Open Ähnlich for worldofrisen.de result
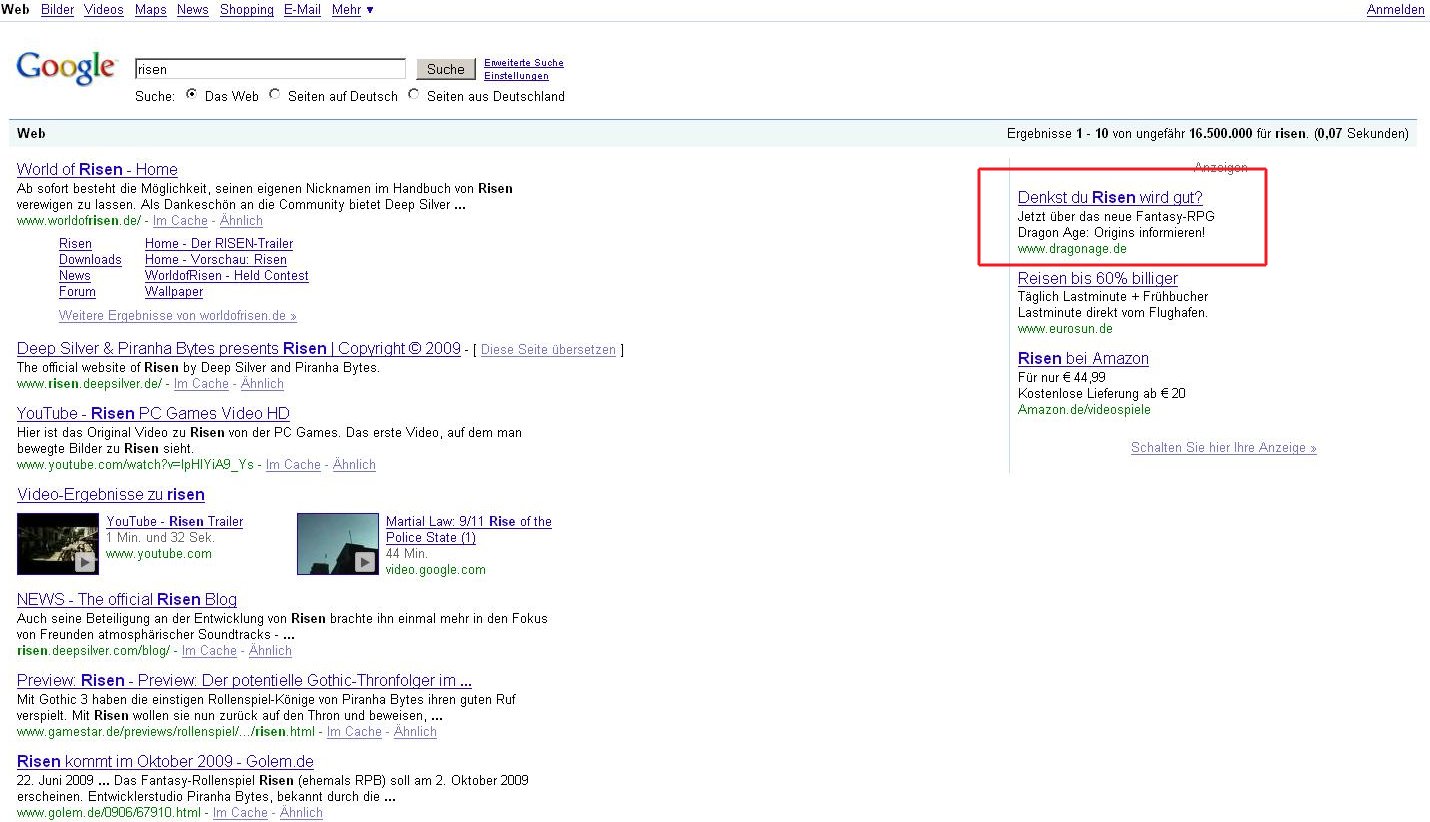 [241, 221]
